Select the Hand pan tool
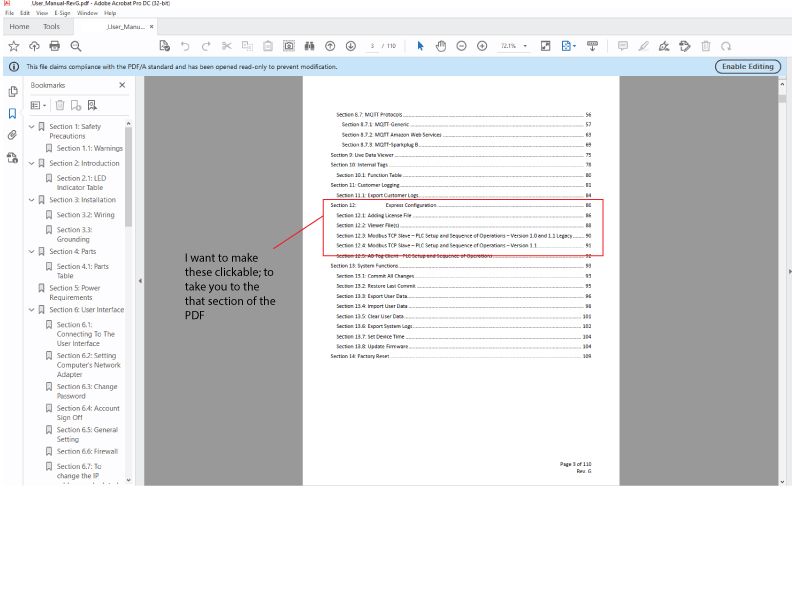The height and width of the screenshot is (612, 792). (441, 46)
